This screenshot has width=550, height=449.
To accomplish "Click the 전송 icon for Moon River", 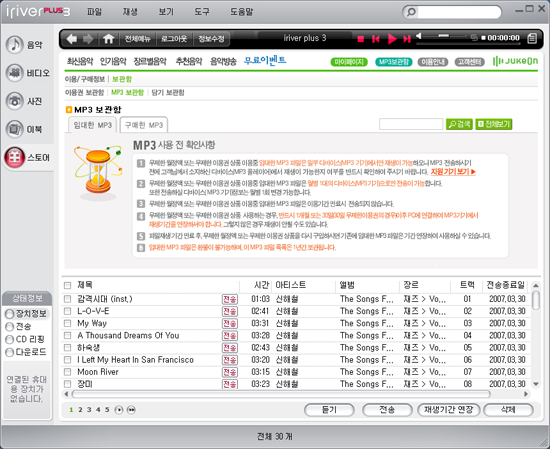I will tap(230, 372).
